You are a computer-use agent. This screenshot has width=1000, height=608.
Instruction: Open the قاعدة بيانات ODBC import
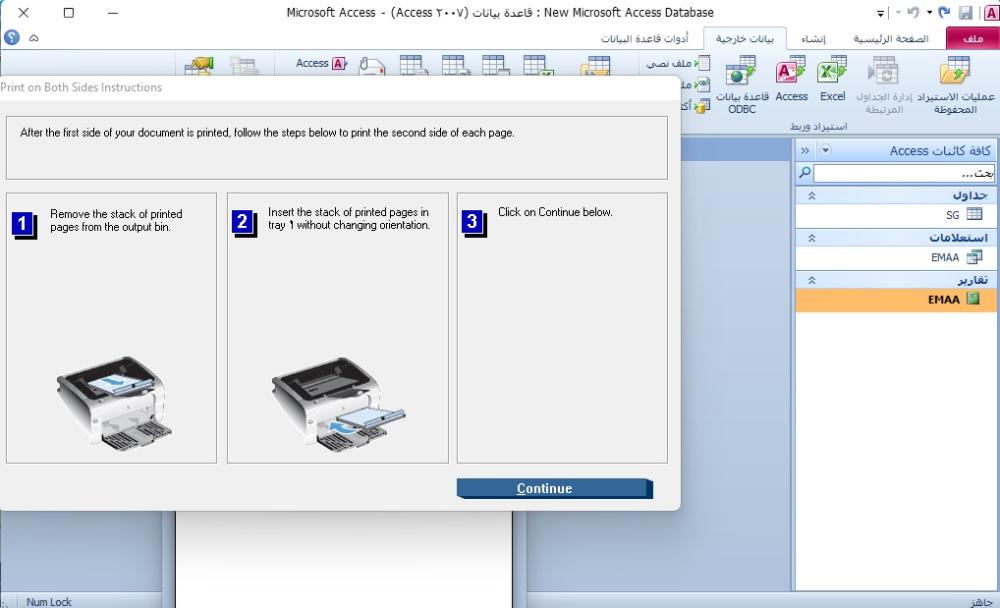coord(742,85)
